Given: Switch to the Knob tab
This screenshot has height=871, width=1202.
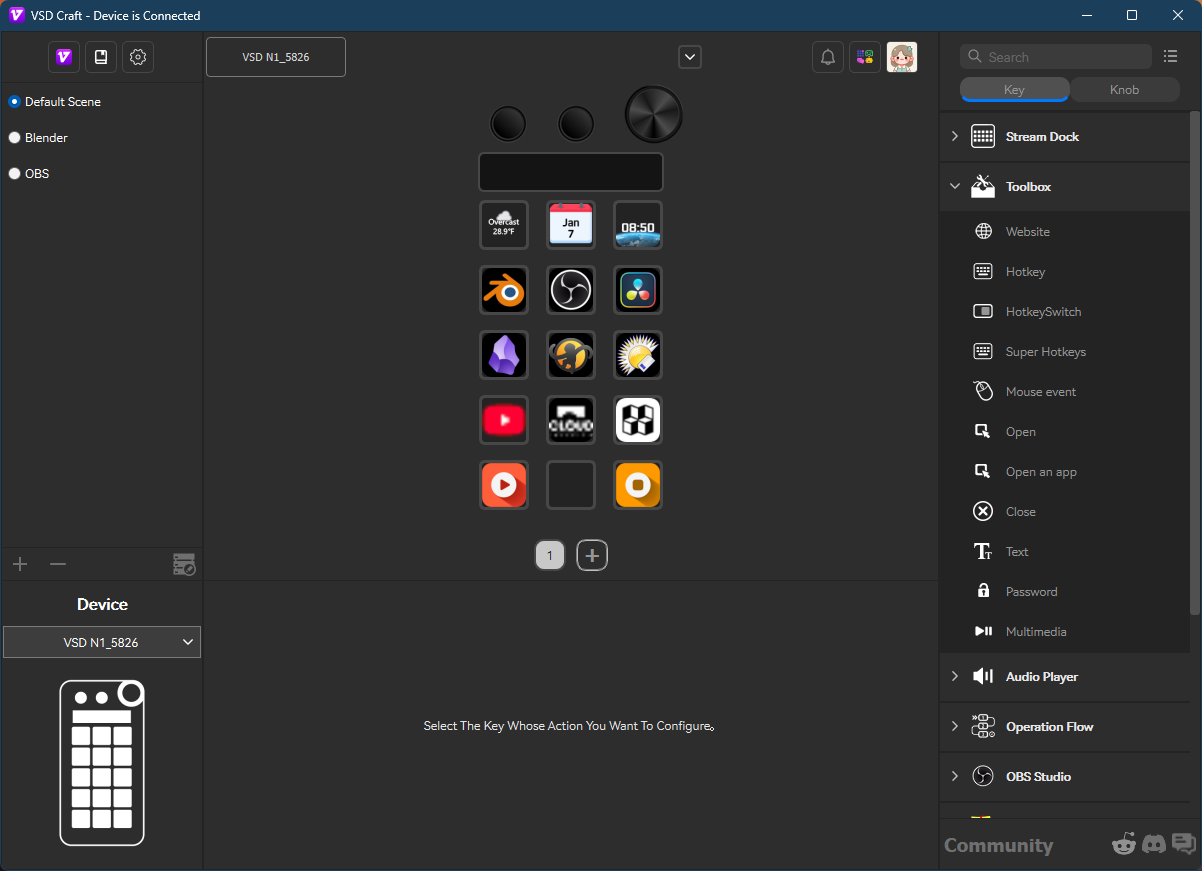Looking at the screenshot, I should [1124, 90].
